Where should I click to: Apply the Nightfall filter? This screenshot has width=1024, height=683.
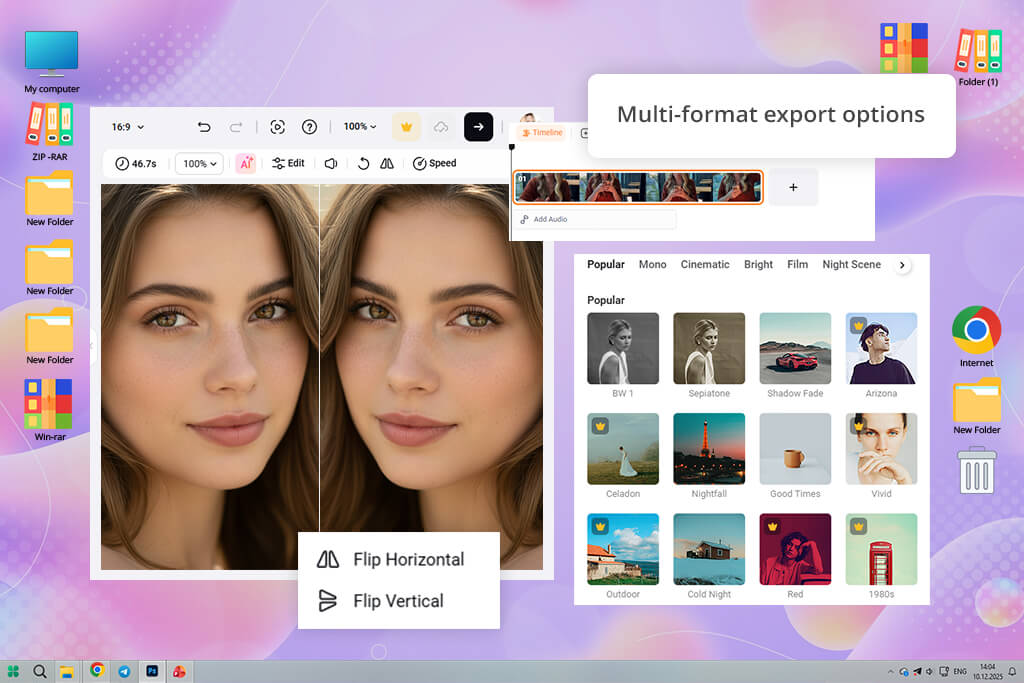click(x=709, y=449)
